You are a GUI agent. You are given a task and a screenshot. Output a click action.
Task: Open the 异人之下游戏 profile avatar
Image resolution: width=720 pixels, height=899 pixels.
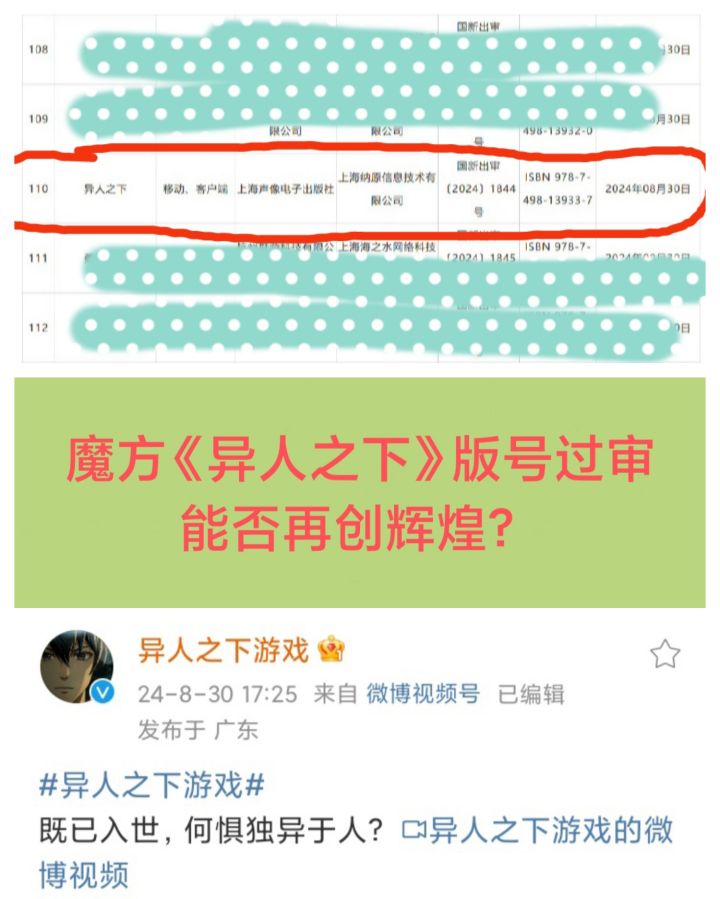(76, 667)
